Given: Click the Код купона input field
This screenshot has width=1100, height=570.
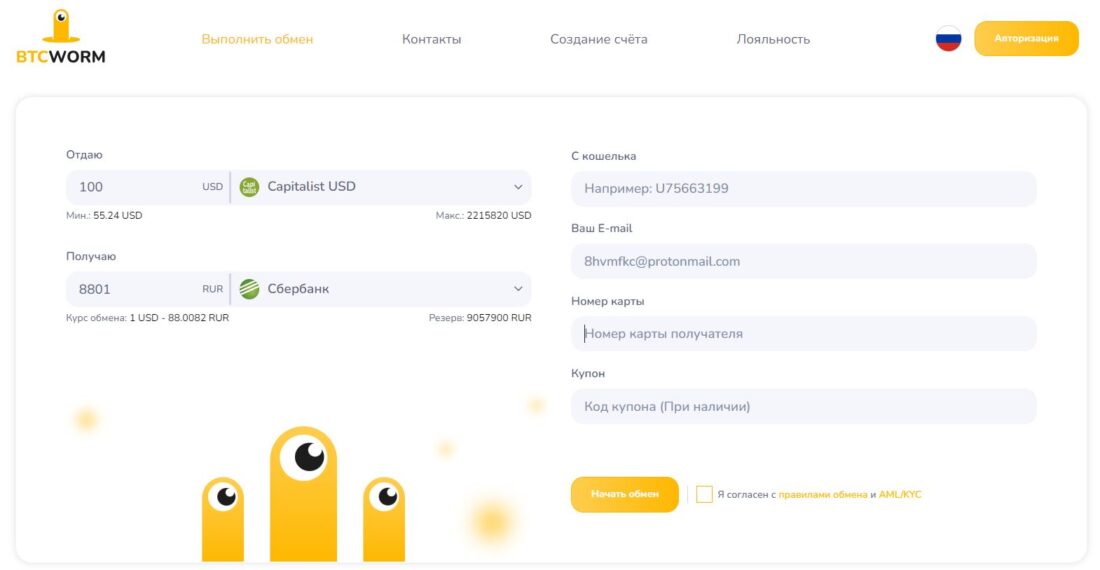Looking at the screenshot, I should coord(803,407).
